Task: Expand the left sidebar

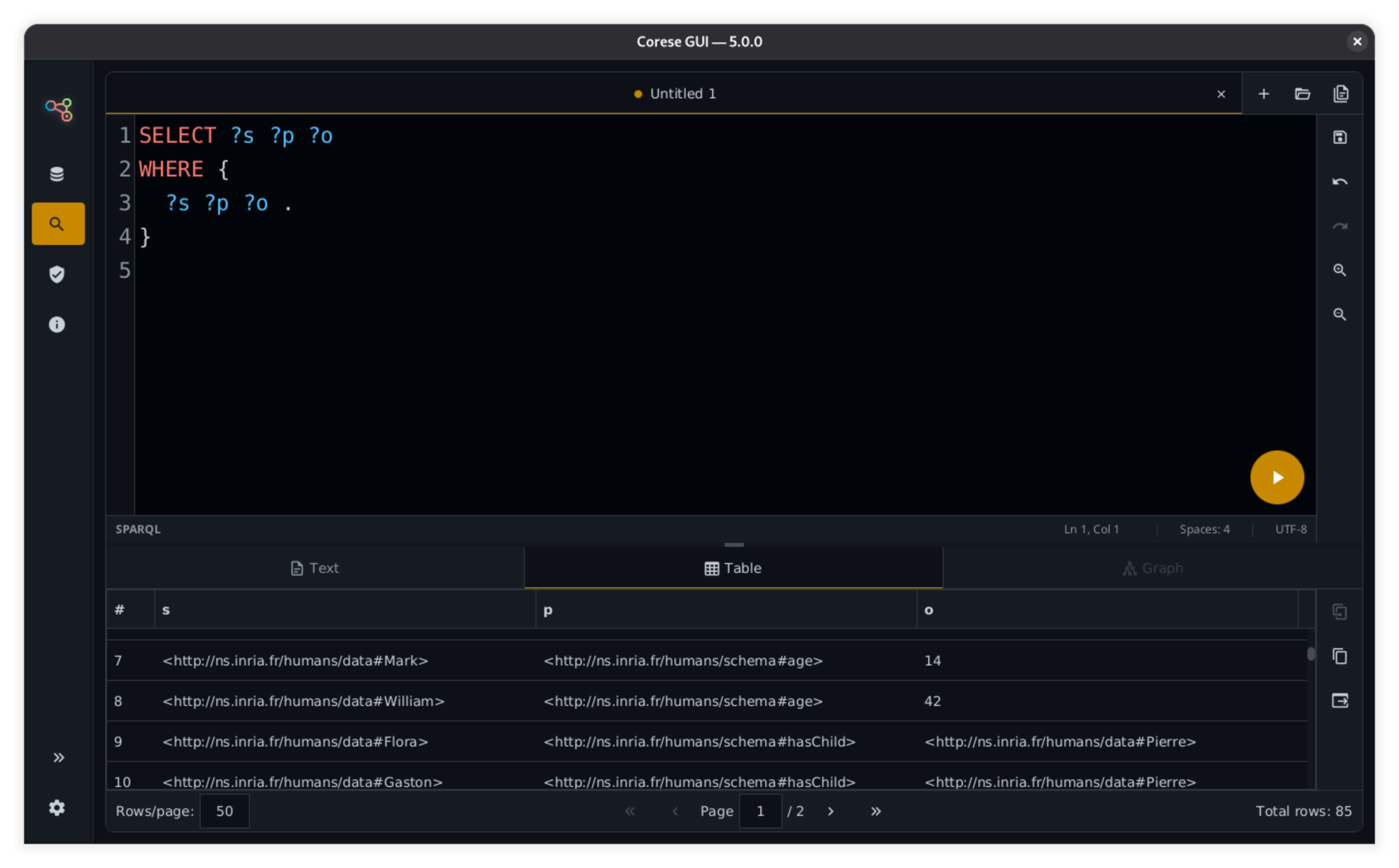Action: pos(58,757)
